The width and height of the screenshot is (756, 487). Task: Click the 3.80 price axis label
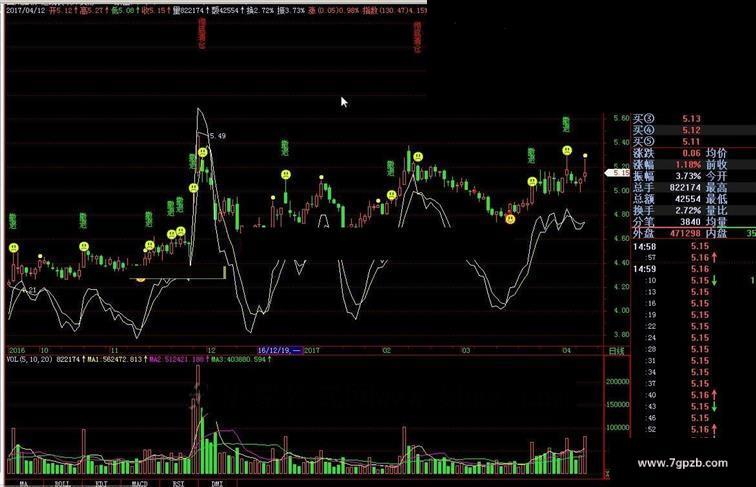621,334
